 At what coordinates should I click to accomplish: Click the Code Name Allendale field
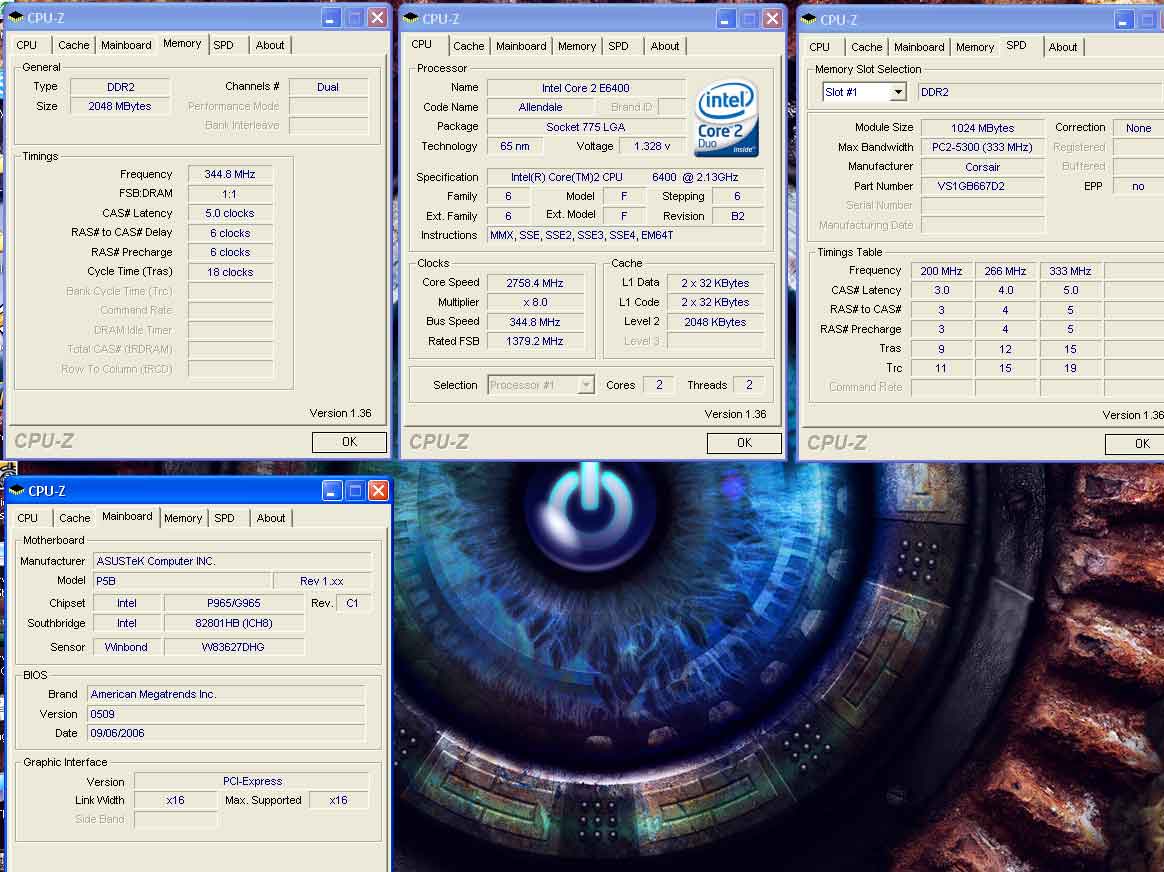540,107
